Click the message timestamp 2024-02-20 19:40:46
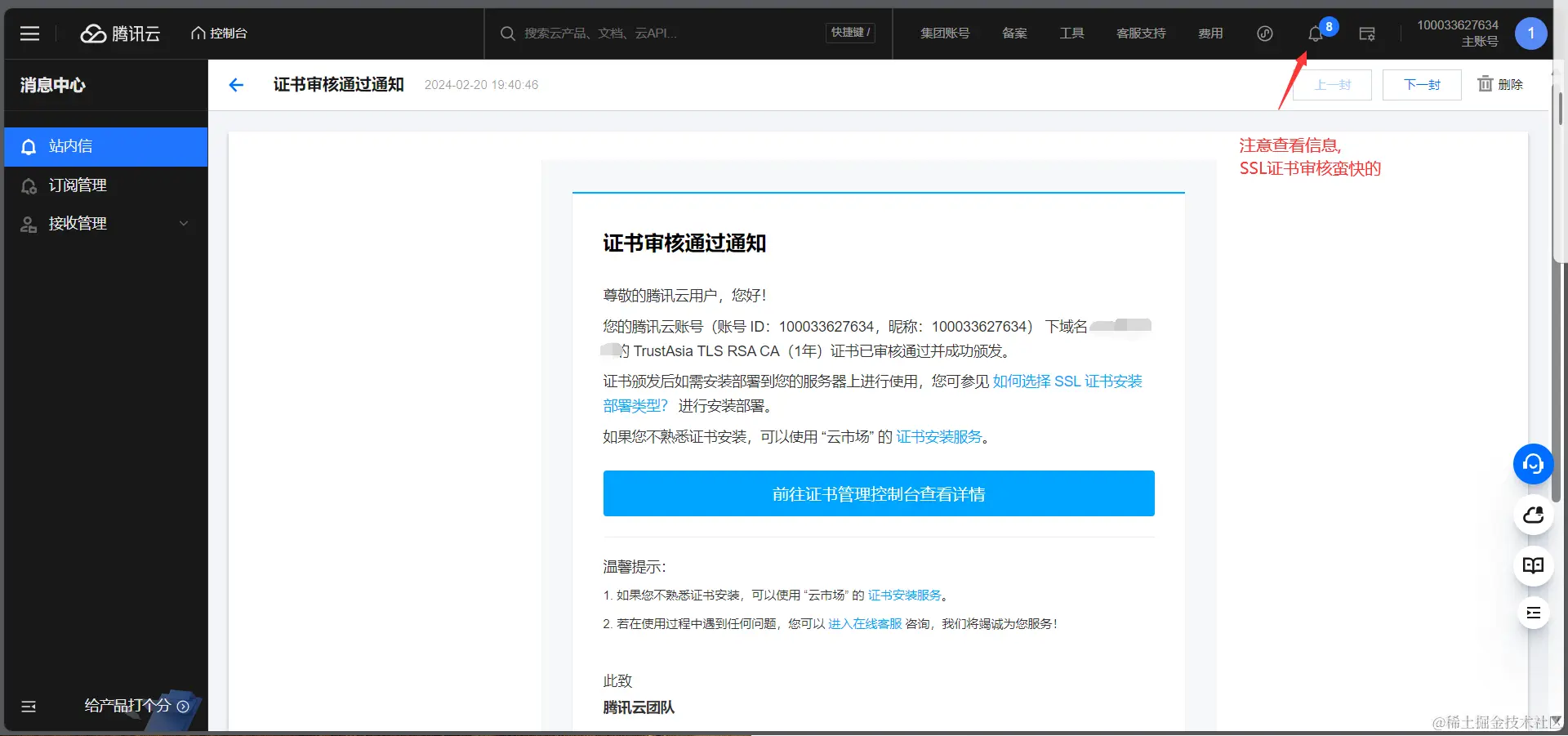The width and height of the screenshot is (1568, 736). pyautogui.click(x=481, y=85)
